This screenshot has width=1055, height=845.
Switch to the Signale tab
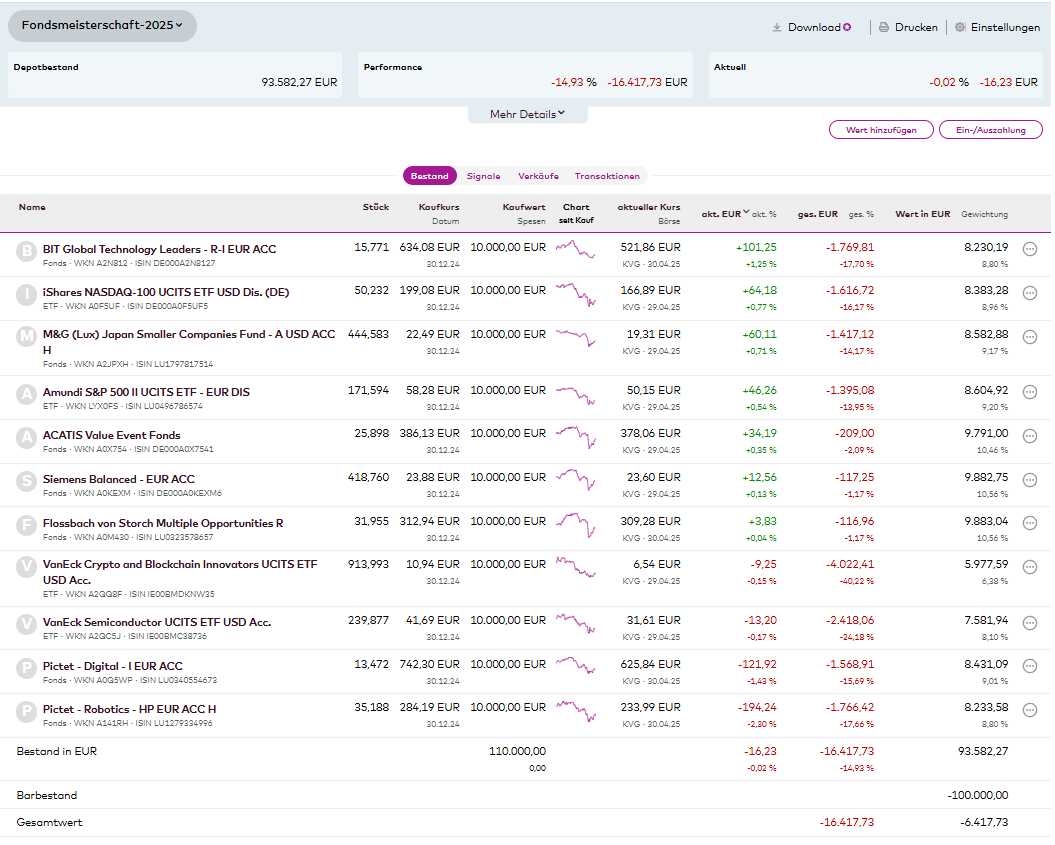click(483, 176)
